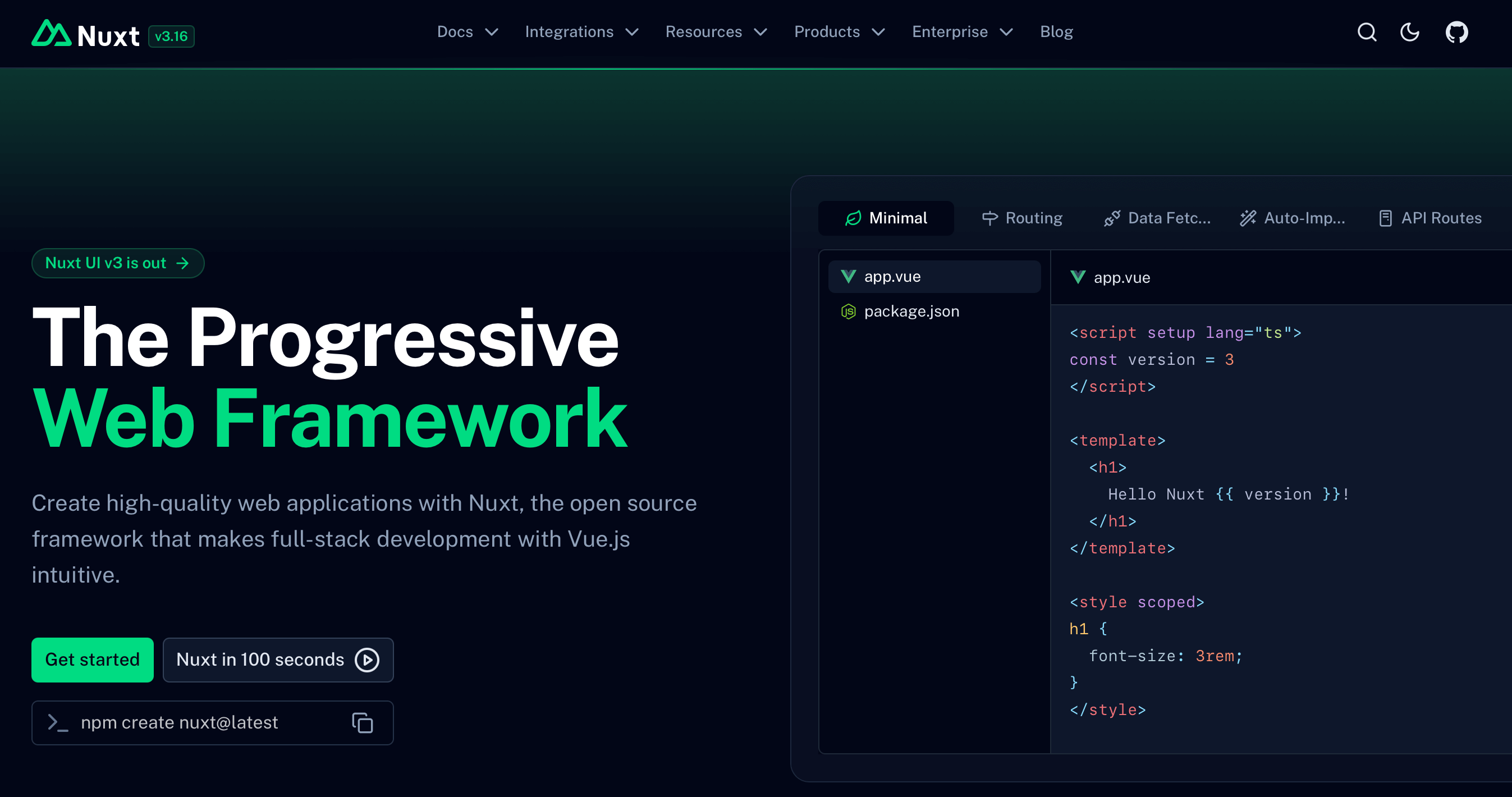
Task: Click the arrow in Nuxt UI v3 badge
Action: [182, 263]
